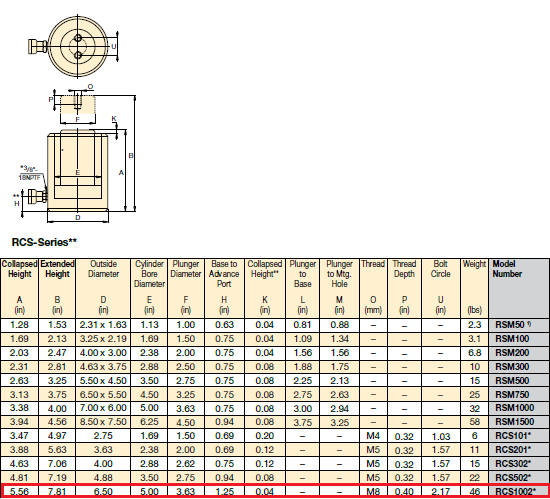550x499 pixels.
Task: Click outside diameter 3.25 x 2.19
Action: [103, 339]
